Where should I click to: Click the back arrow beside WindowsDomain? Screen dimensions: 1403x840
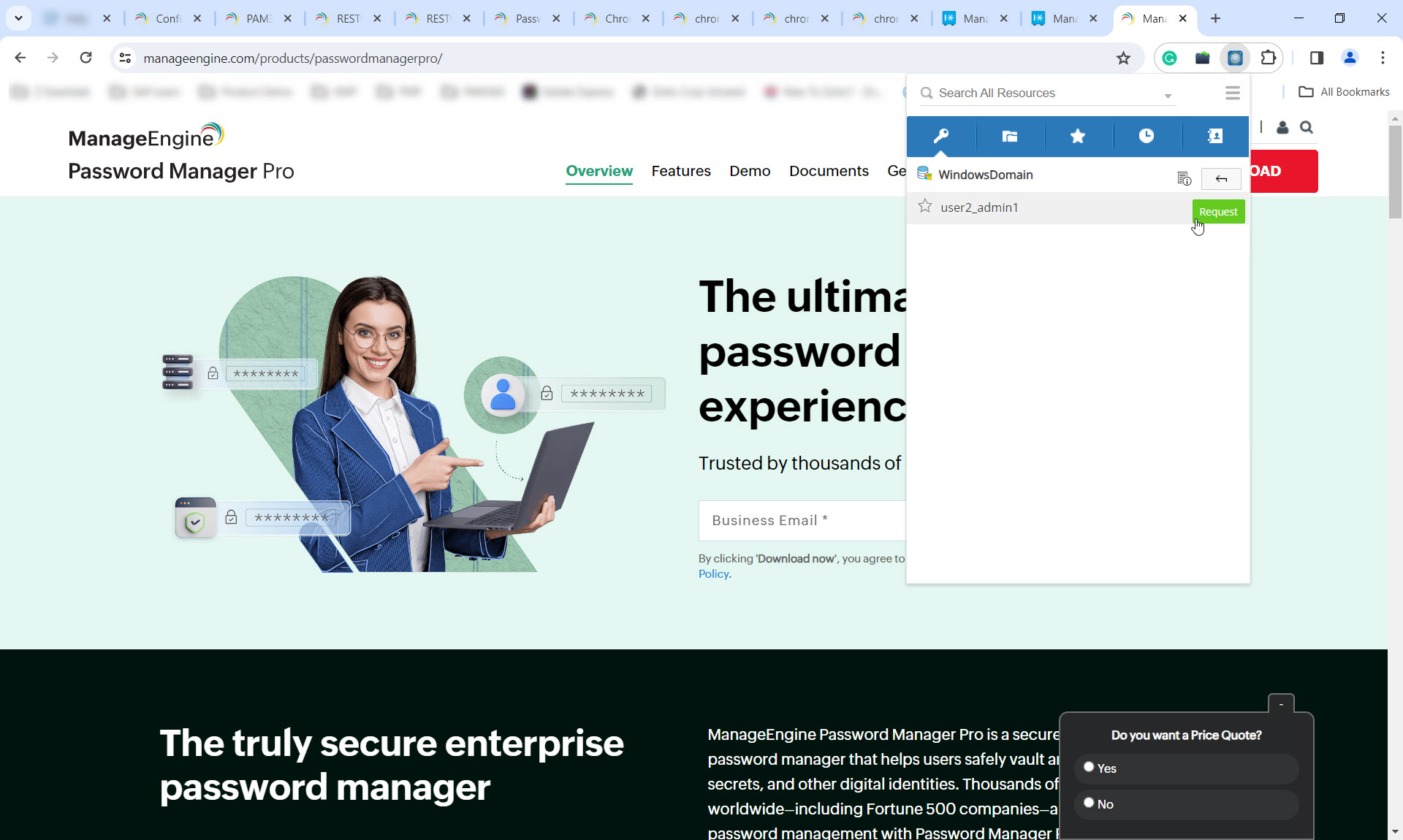[1221, 179]
